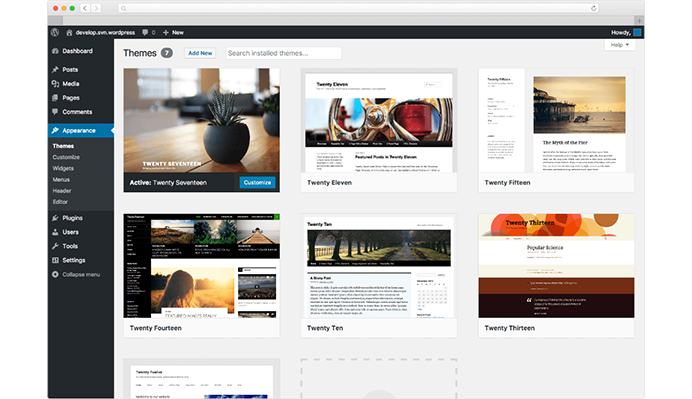The image size is (692, 399).
Task: Go to Editor submenu link
Action: [60, 202]
